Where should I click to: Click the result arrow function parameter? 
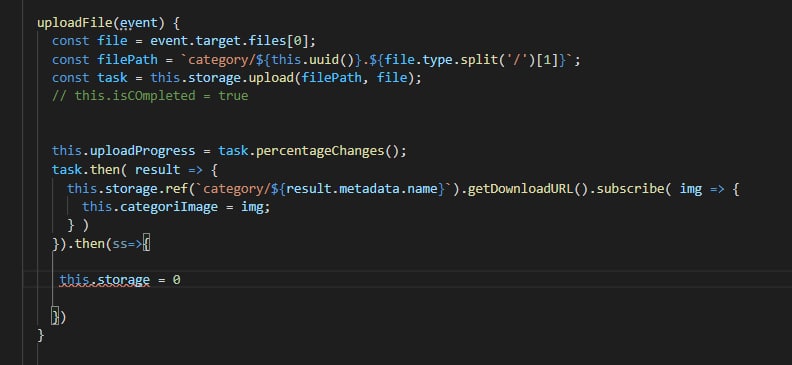pos(157,170)
